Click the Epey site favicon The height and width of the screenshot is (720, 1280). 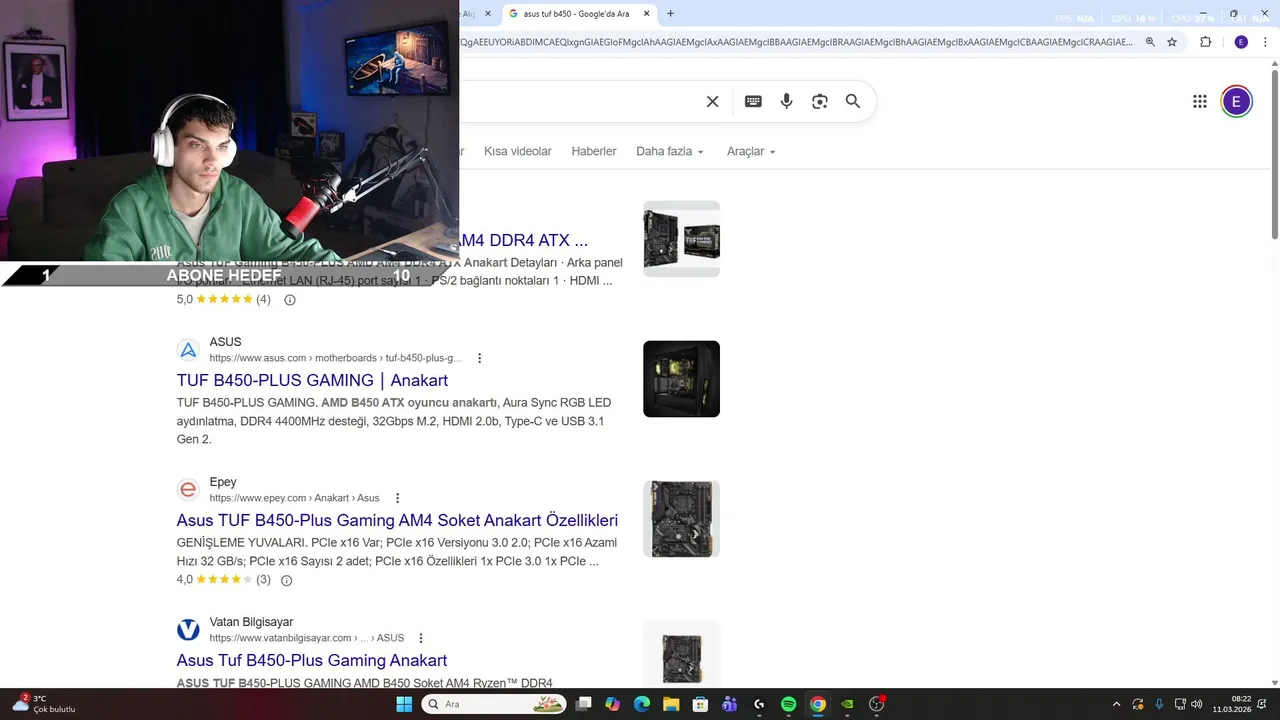pos(188,490)
